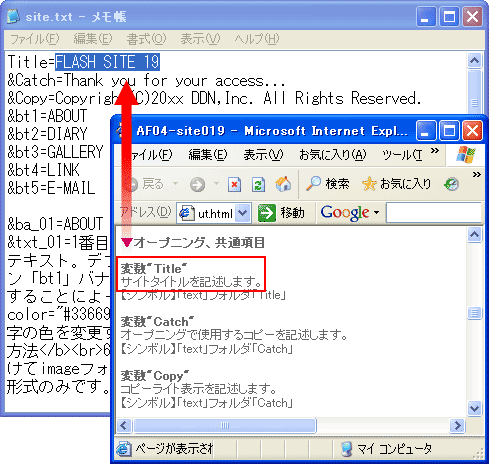Open IE's お気に入り(A) menu

[333, 155]
